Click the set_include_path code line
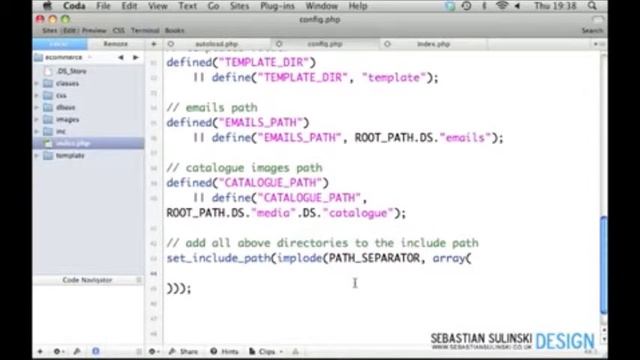Viewport: 640px width, 360px height. click(x=319, y=258)
